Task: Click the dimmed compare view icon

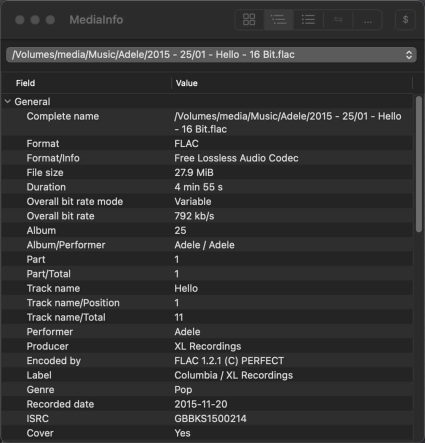Action: [338, 20]
